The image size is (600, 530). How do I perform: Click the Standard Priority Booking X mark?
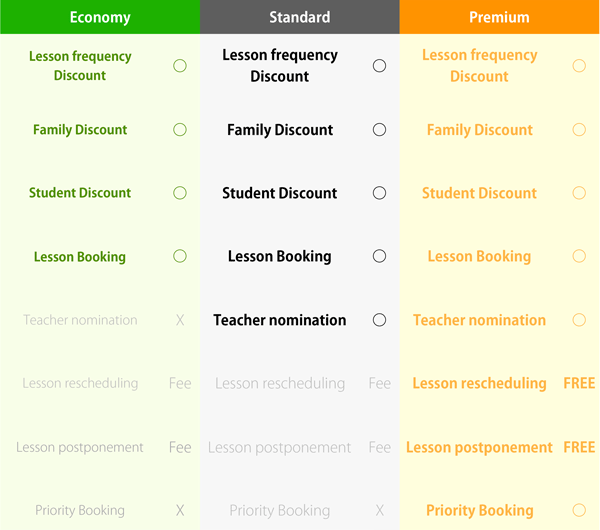click(380, 510)
